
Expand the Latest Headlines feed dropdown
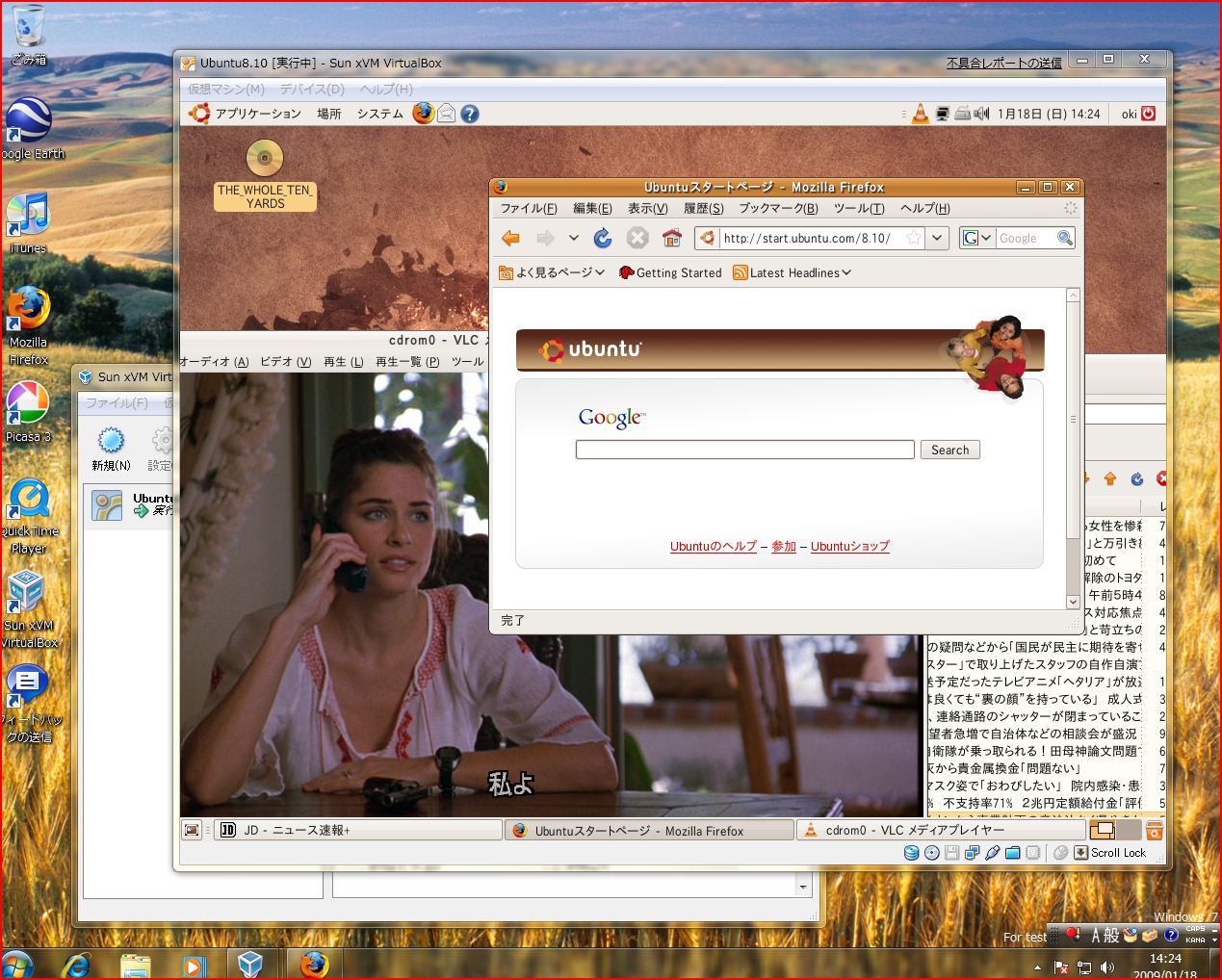[x=792, y=272]
